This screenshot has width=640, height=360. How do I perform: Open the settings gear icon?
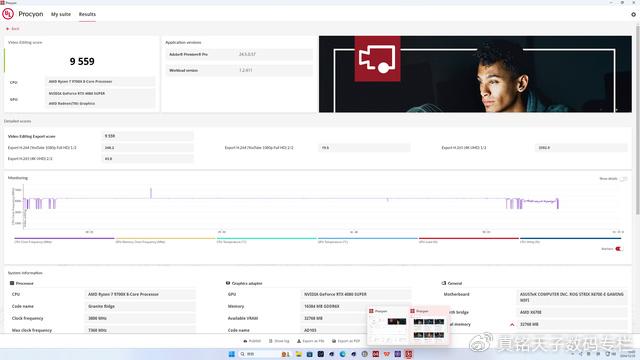[x=633, y=14]
